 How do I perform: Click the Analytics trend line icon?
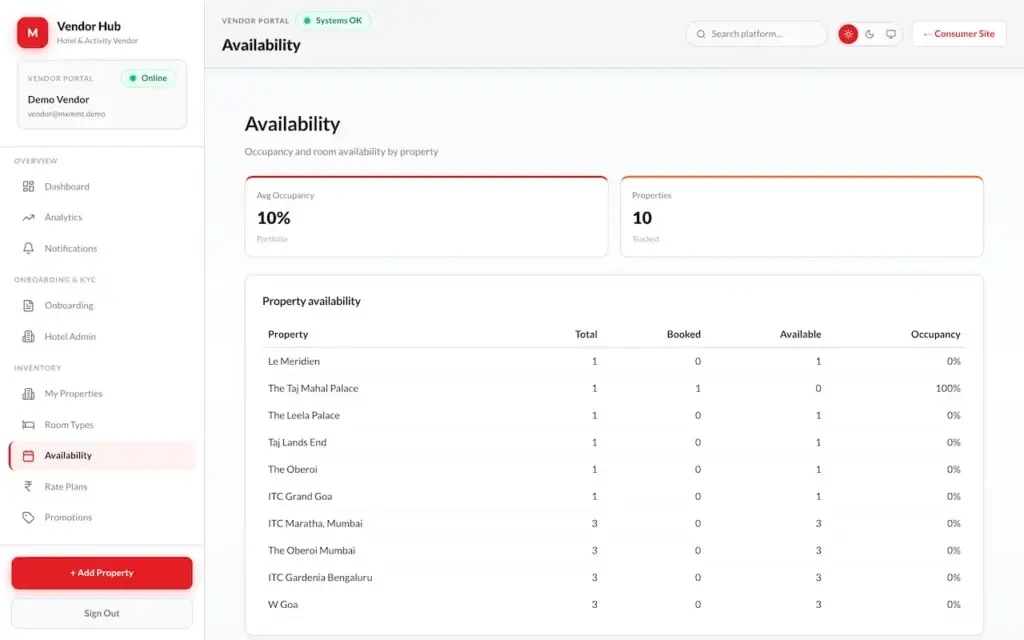(28, 217)
